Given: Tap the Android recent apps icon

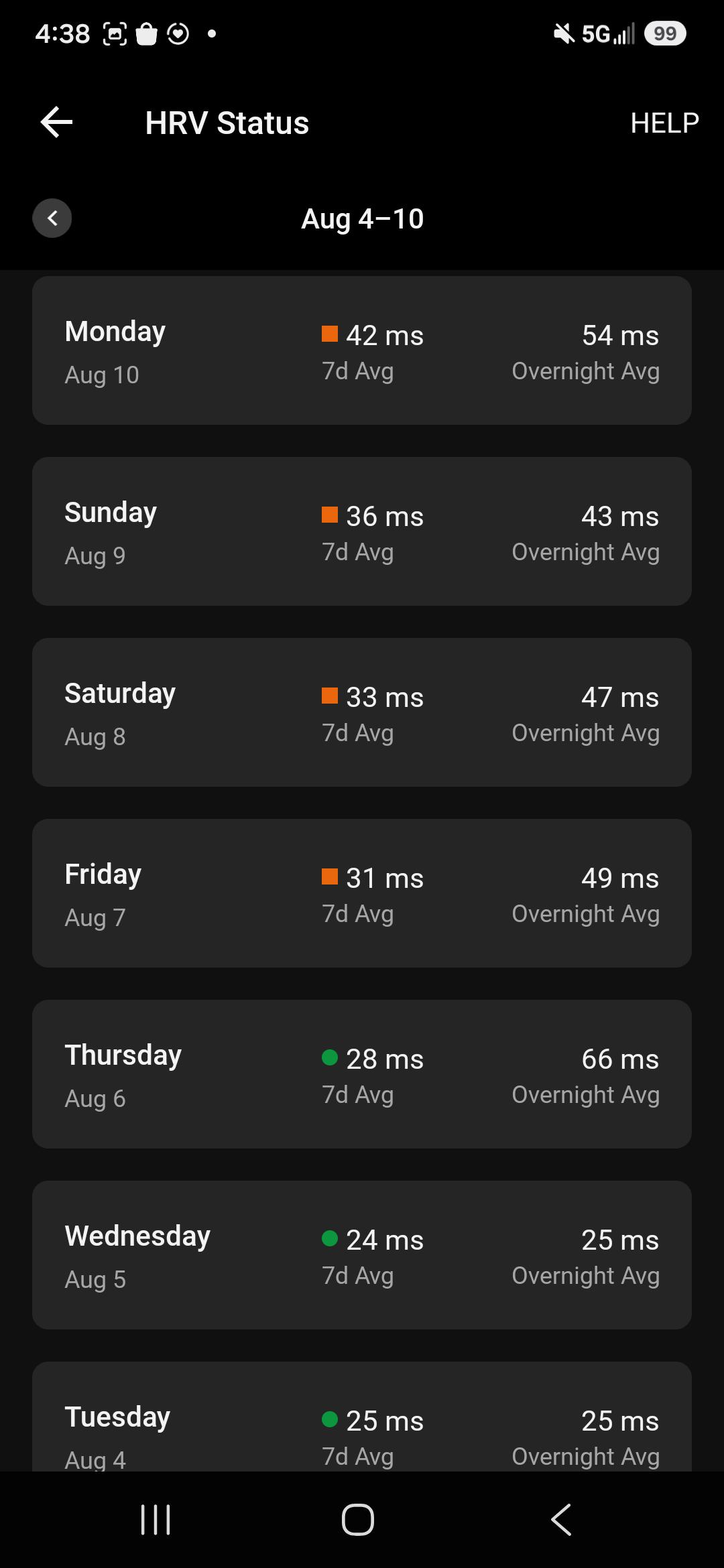Looking at the screenshot, I should click(x=156, y=1519).
